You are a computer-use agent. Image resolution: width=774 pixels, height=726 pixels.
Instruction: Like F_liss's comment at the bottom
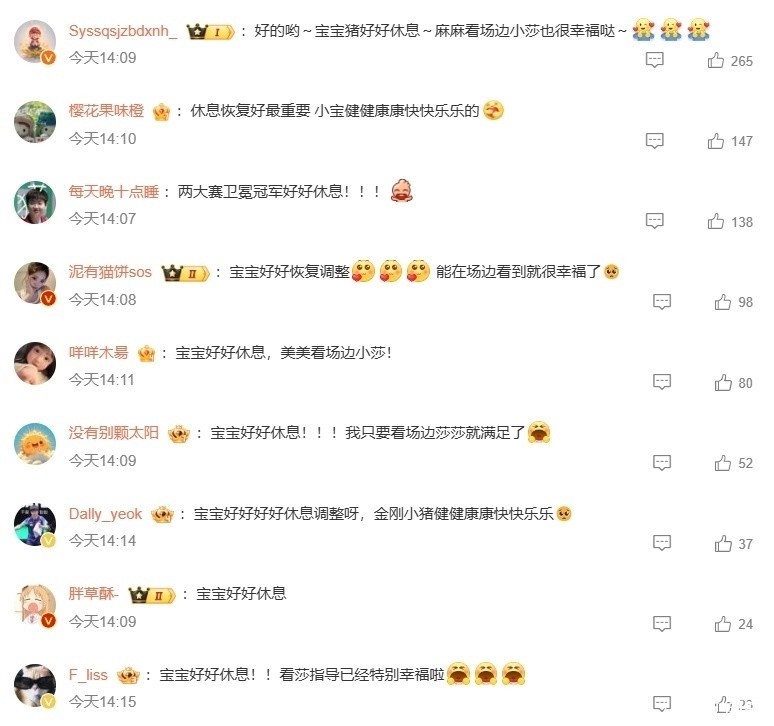(x=723, y=704)
